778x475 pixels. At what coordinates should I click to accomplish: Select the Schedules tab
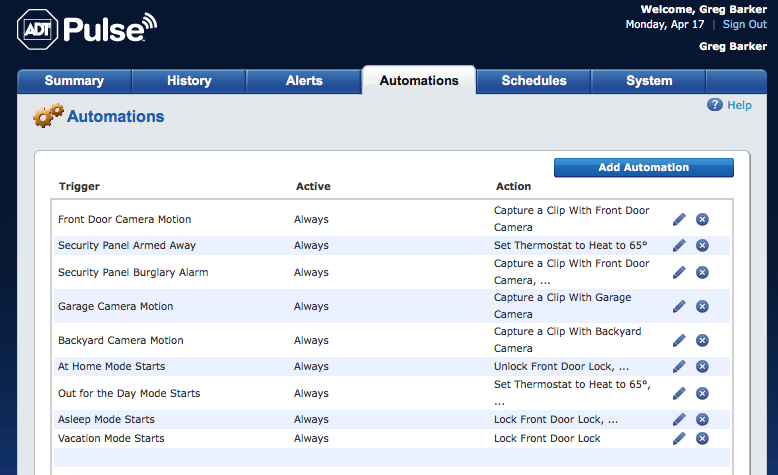pos(534,81)
